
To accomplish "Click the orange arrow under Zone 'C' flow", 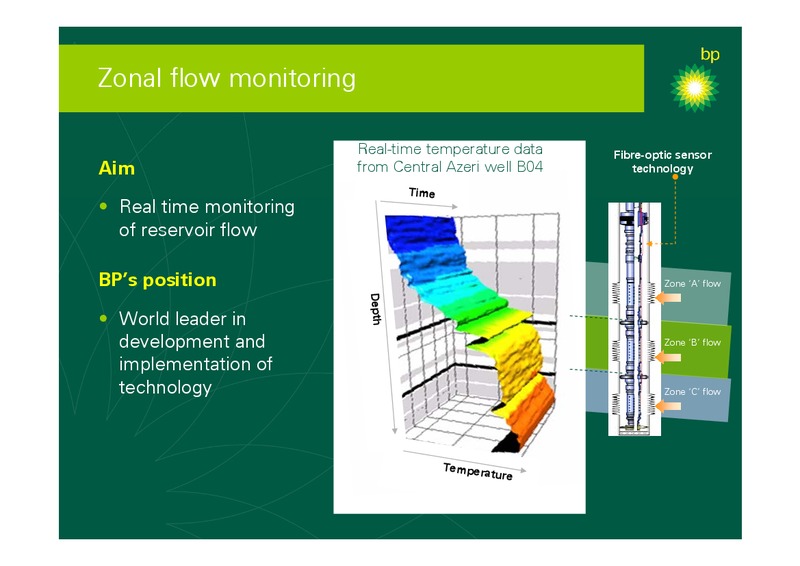I will (x=668, y=406).
